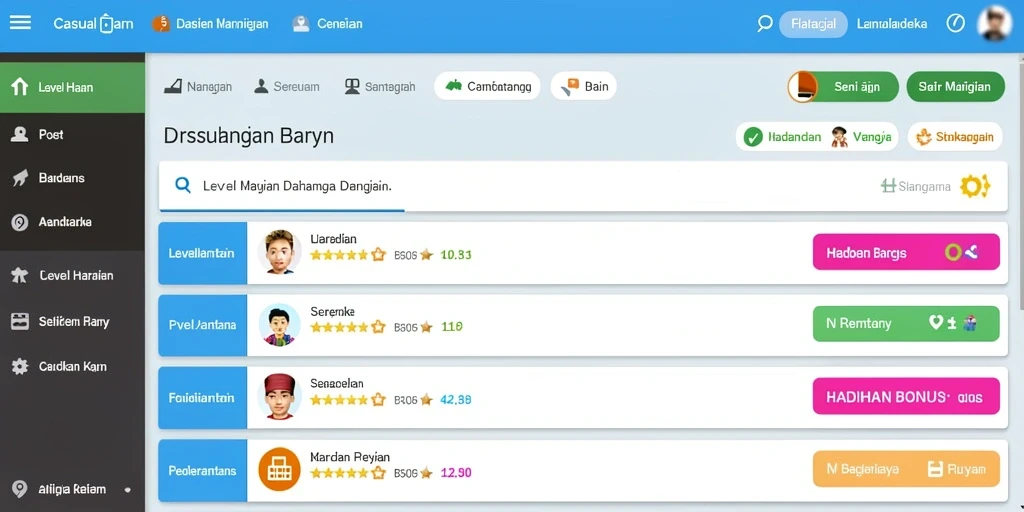Click the Pvel Jantana blue label

pos(202,325)
